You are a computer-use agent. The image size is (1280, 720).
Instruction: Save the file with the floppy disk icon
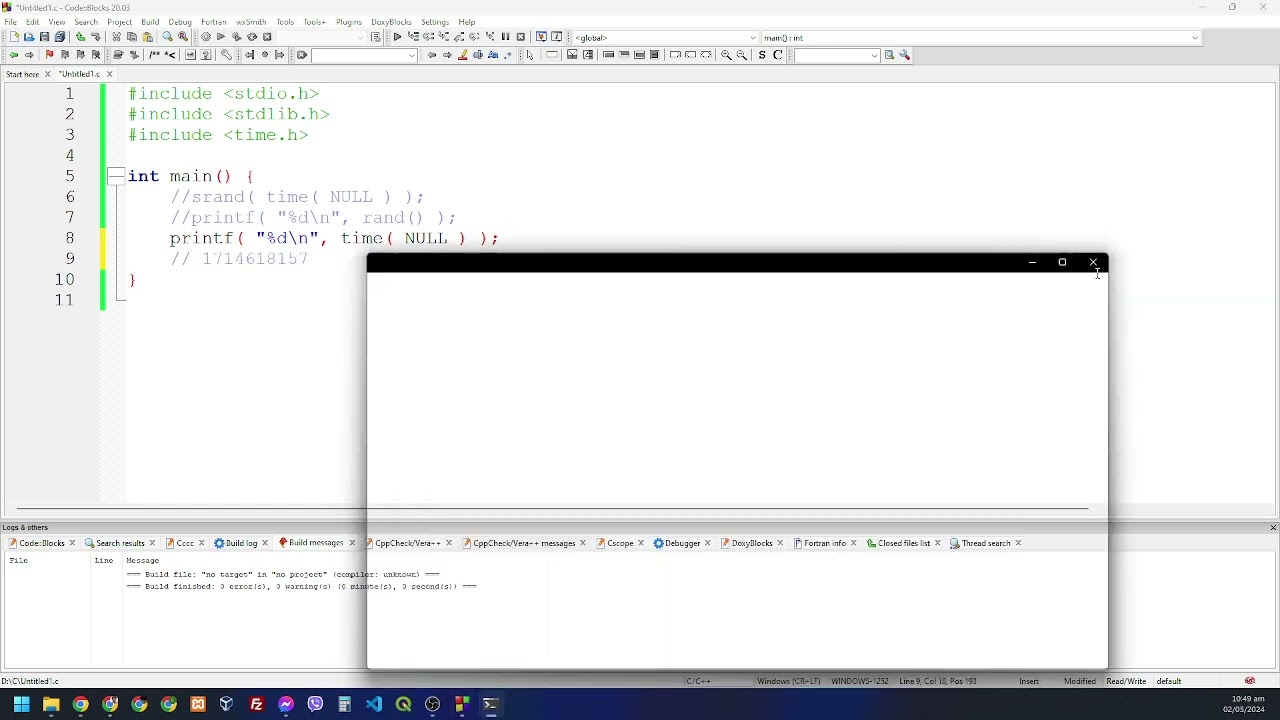pyautogui.click(x=44, y=37)
